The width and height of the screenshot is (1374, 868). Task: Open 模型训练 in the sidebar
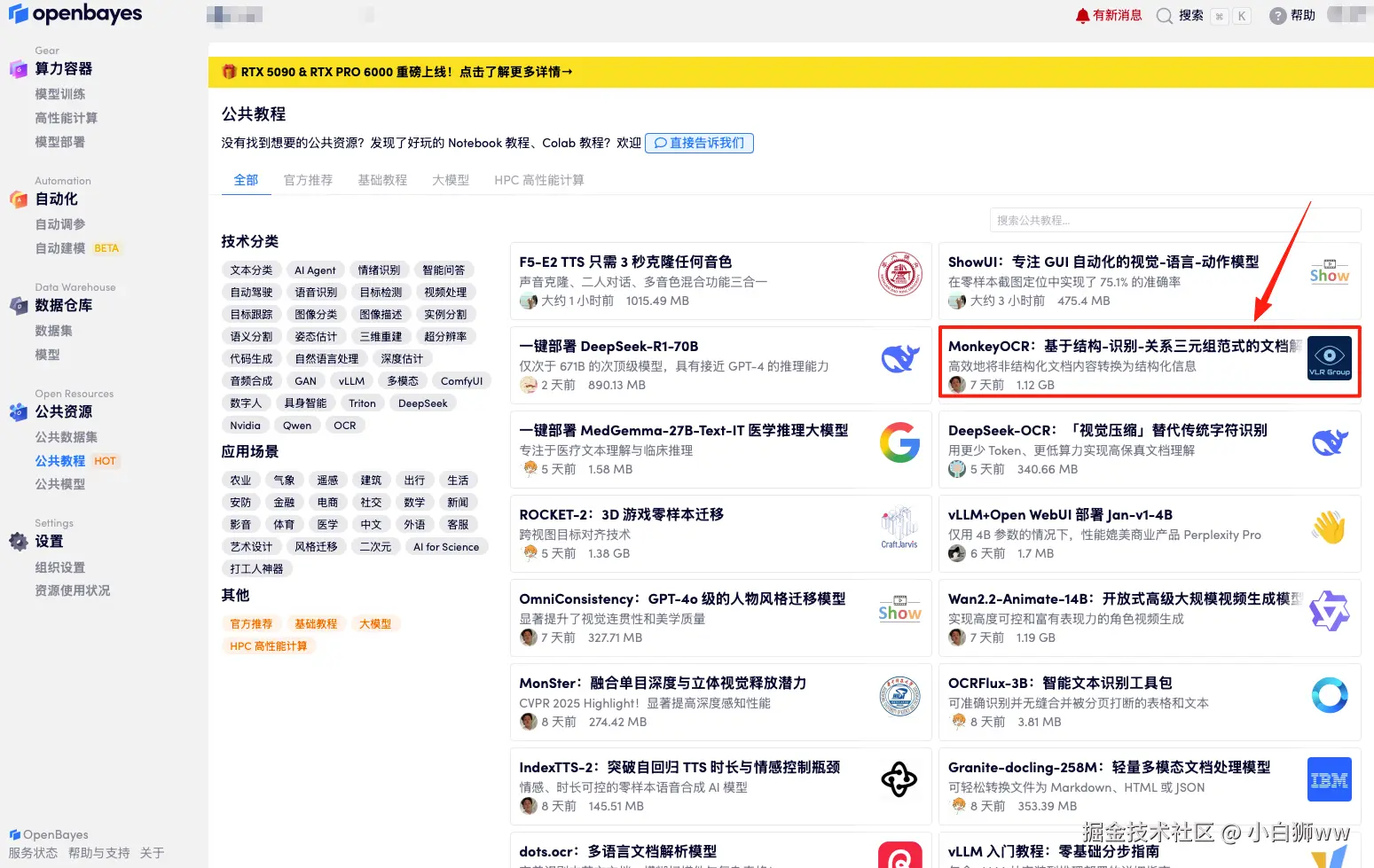60,94
